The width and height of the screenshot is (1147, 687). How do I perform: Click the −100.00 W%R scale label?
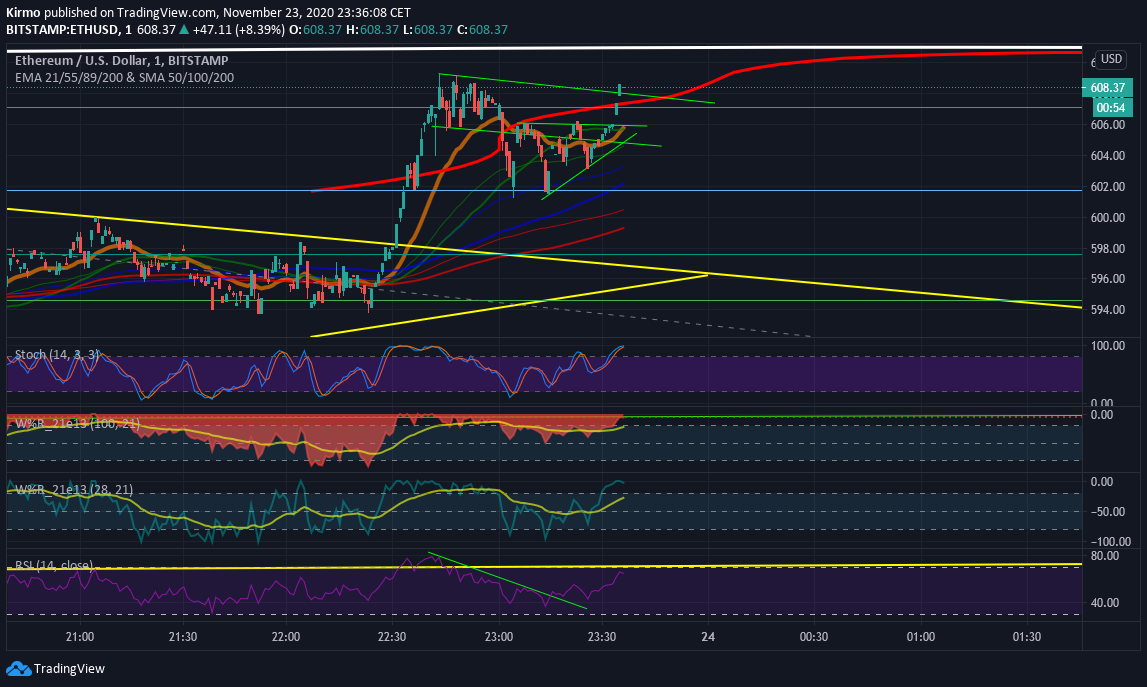pos(1110,541)
